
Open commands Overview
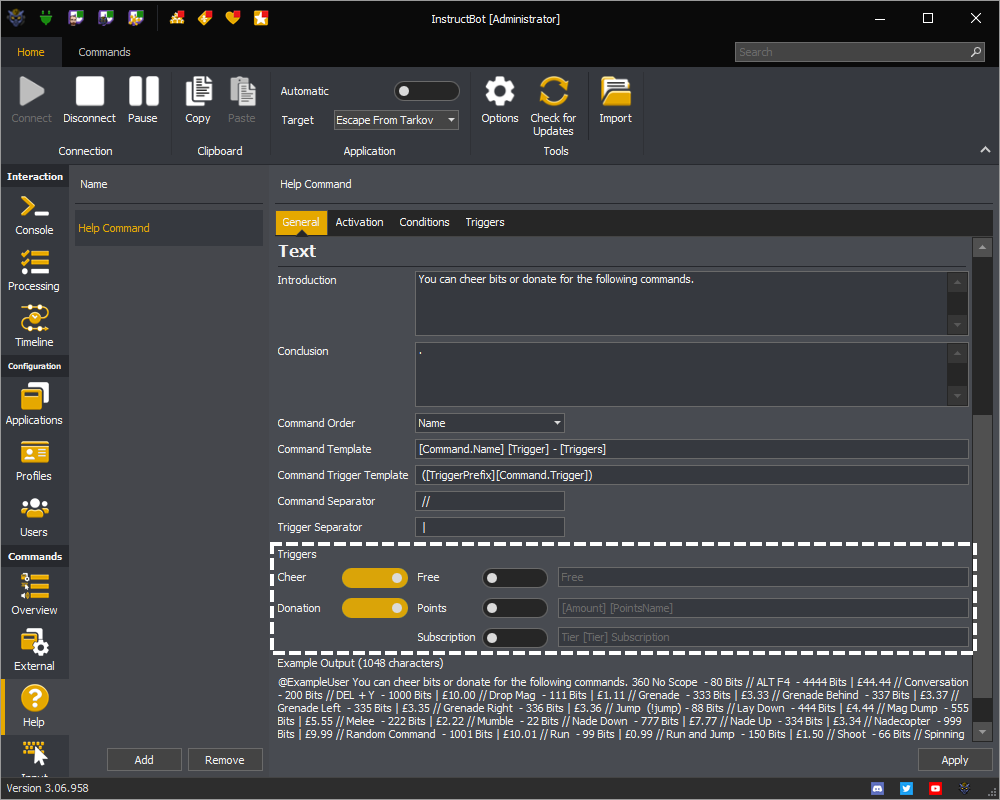click(x=34, y=594)
